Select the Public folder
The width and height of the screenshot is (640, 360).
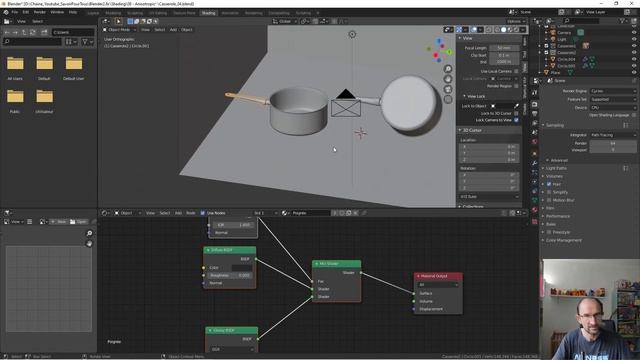tap(15, 101)
